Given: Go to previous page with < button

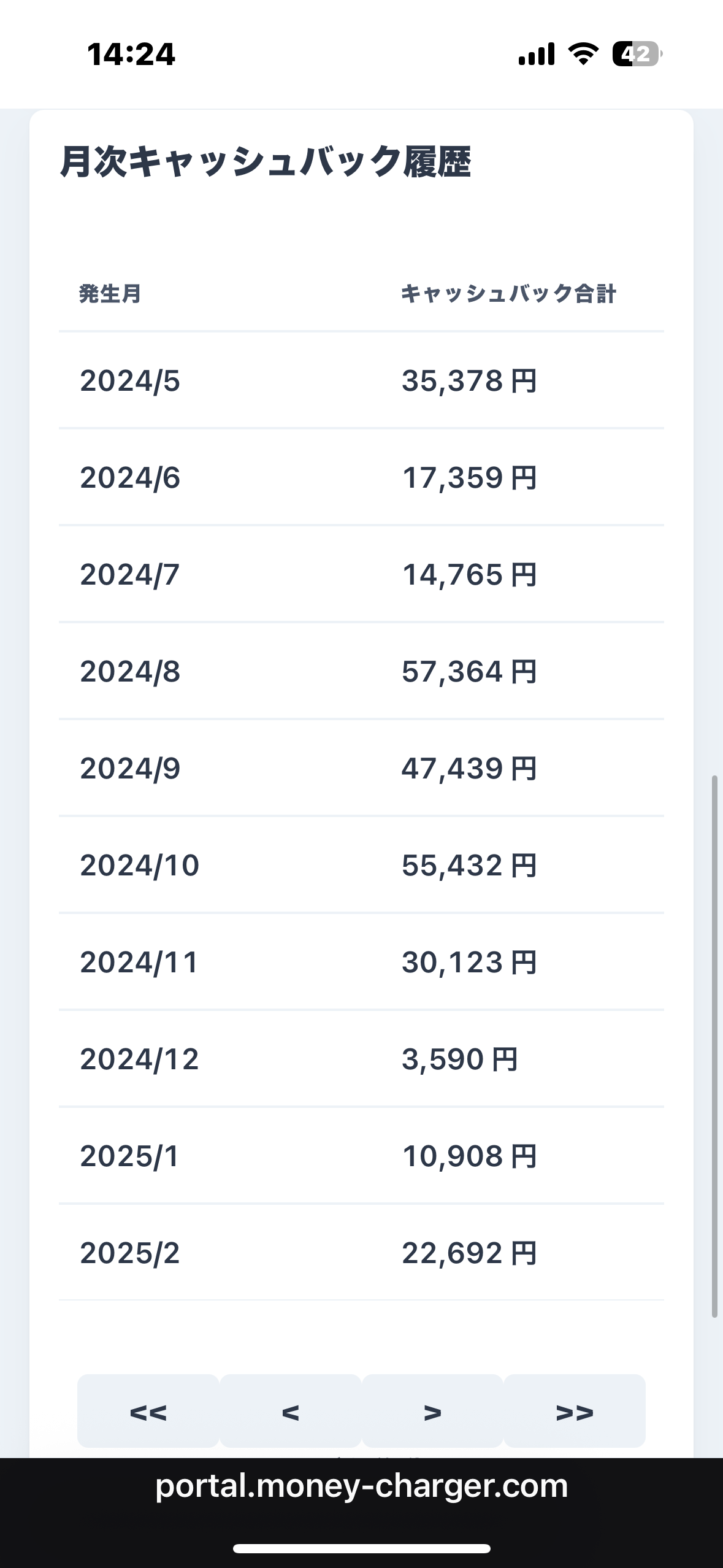Looking at the screenshot, I should tap(290, 1412).
